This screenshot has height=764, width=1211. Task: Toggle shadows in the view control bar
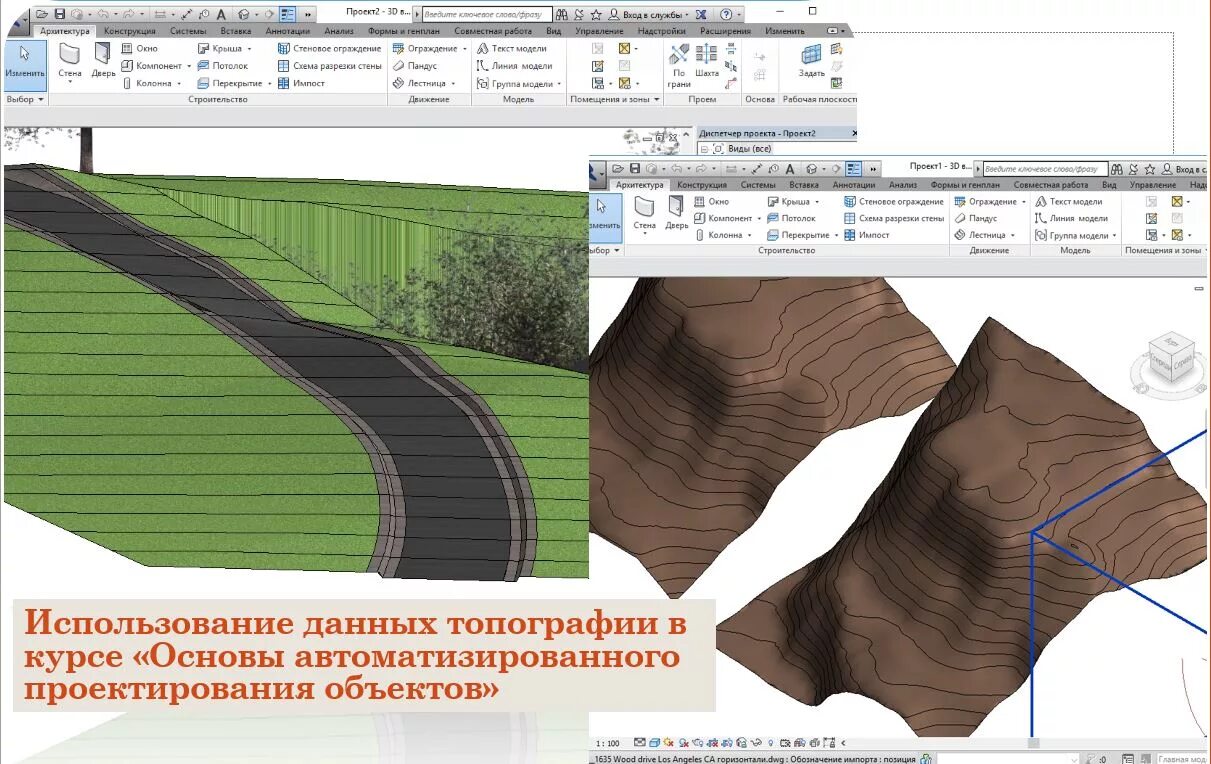[683, 744]
